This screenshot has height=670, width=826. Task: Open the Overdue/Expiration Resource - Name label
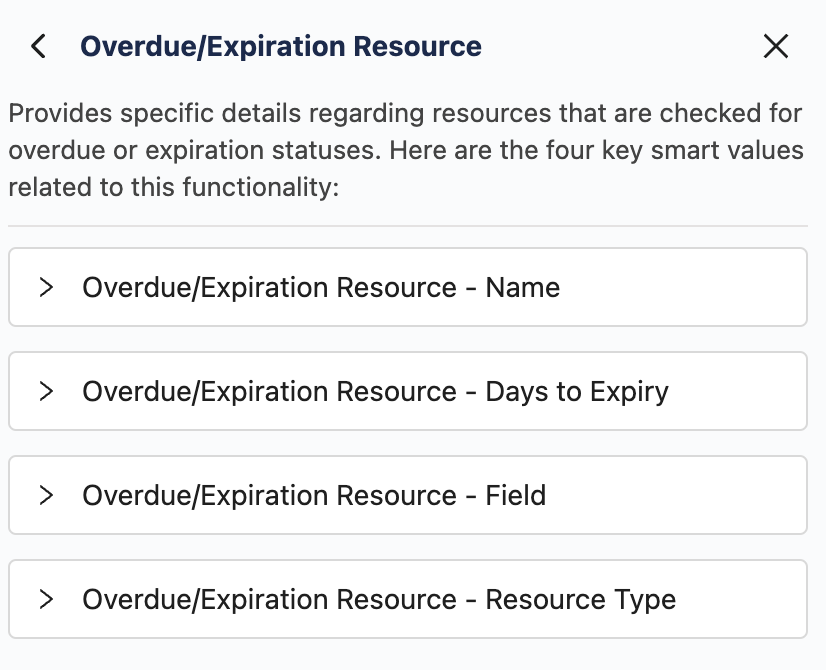pyautogui.click(x=320, y=288)
